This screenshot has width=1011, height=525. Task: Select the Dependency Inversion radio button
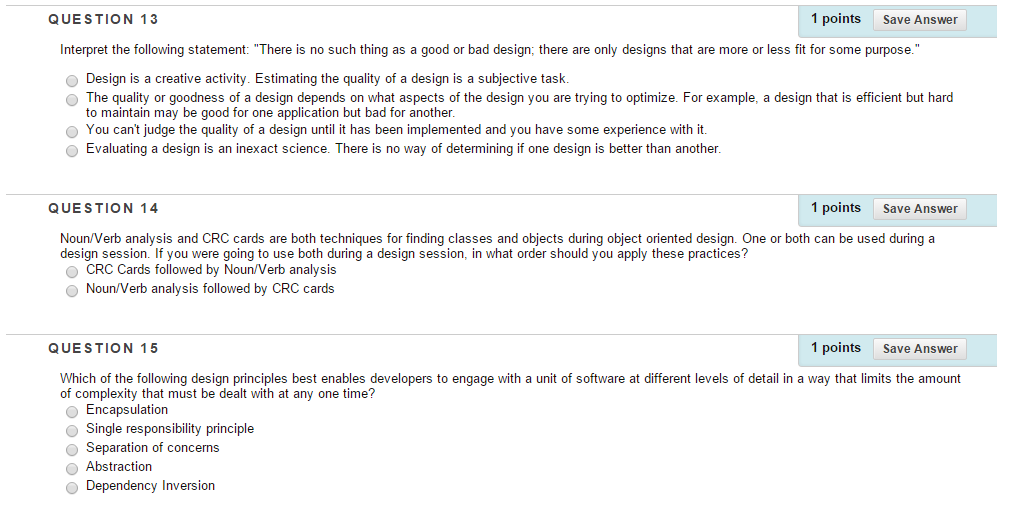pos(72,488)
